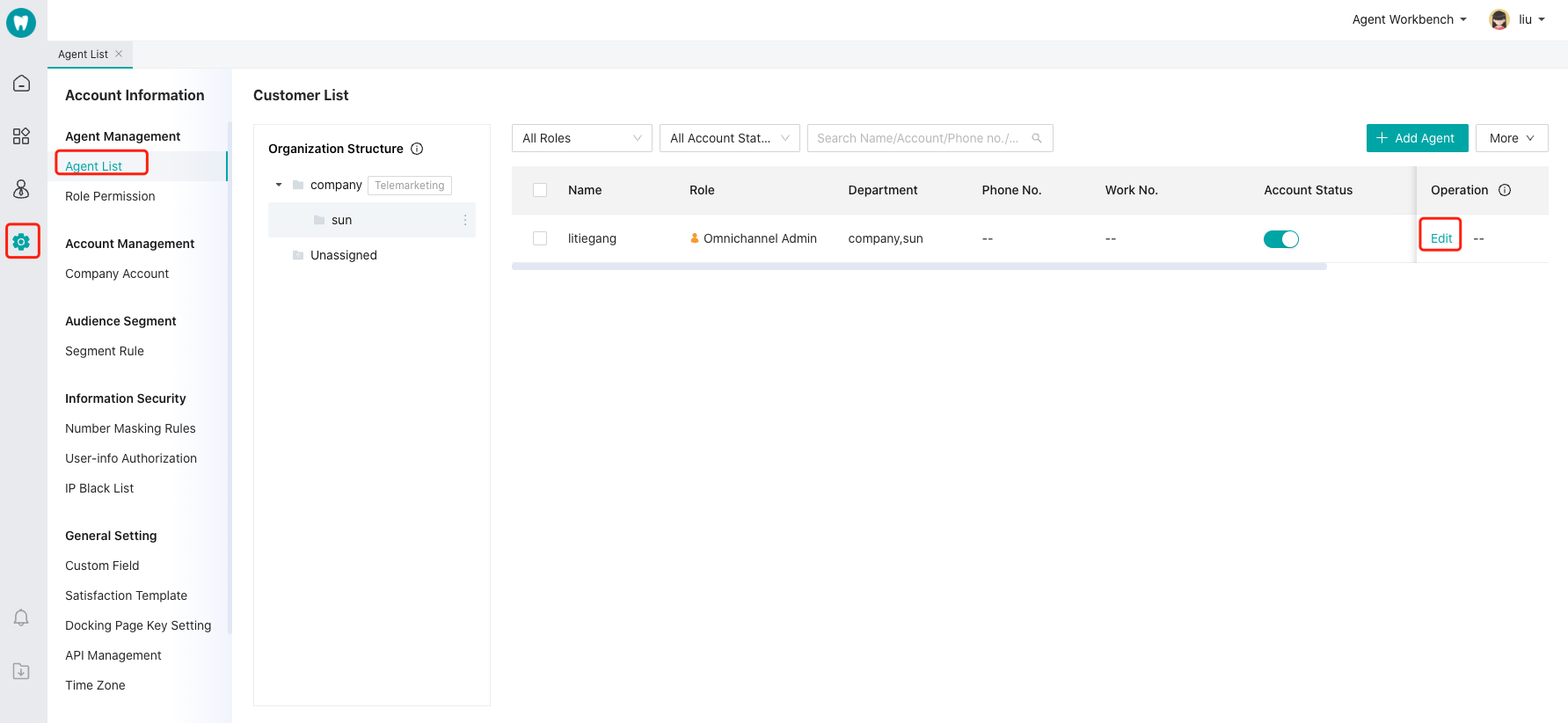Open the liu user menu
Viewport: 1568px width, 723px height.
[x=1532, y=19]
